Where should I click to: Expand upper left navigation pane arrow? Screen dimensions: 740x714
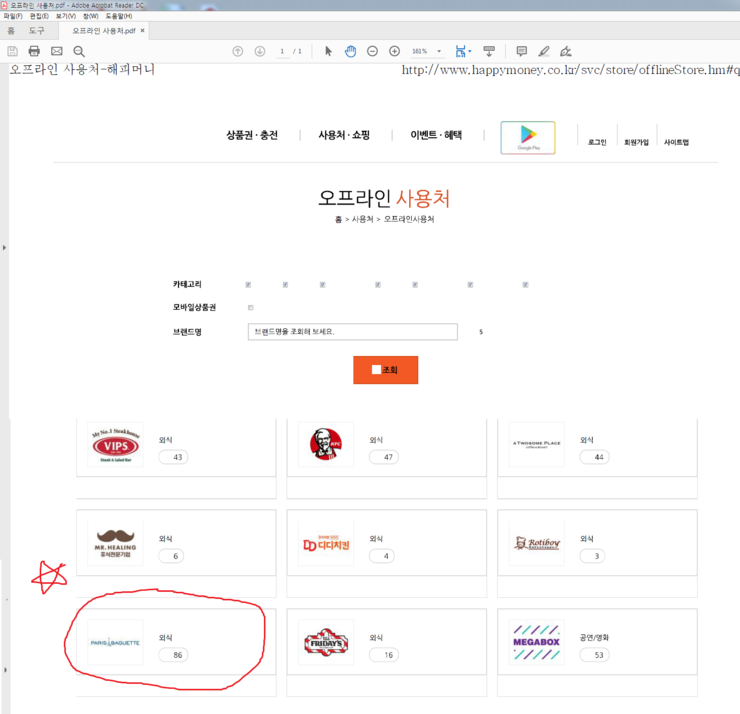pos(4,247)
